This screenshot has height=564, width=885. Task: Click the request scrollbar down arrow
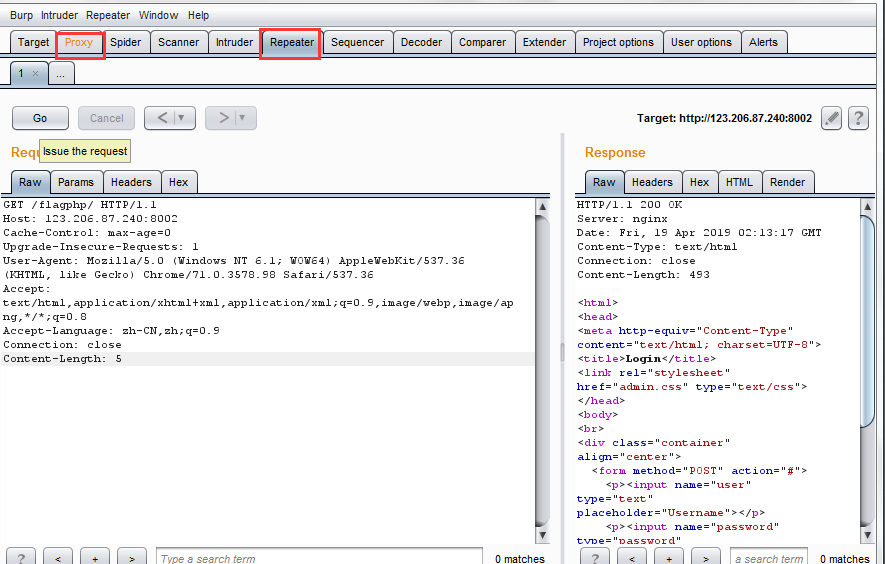click(x=542, y=535)
